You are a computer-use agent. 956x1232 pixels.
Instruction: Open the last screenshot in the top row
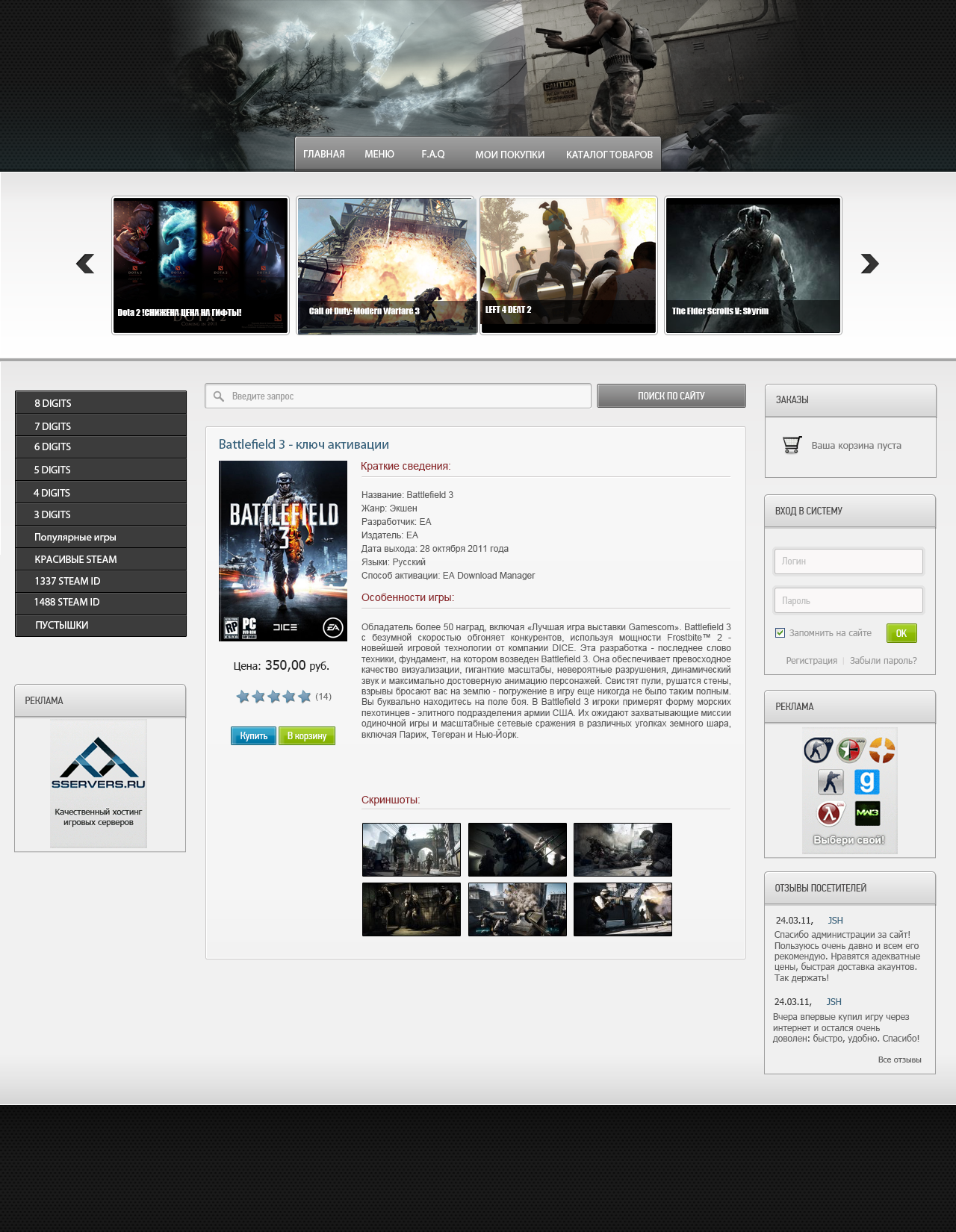(623, 850)
